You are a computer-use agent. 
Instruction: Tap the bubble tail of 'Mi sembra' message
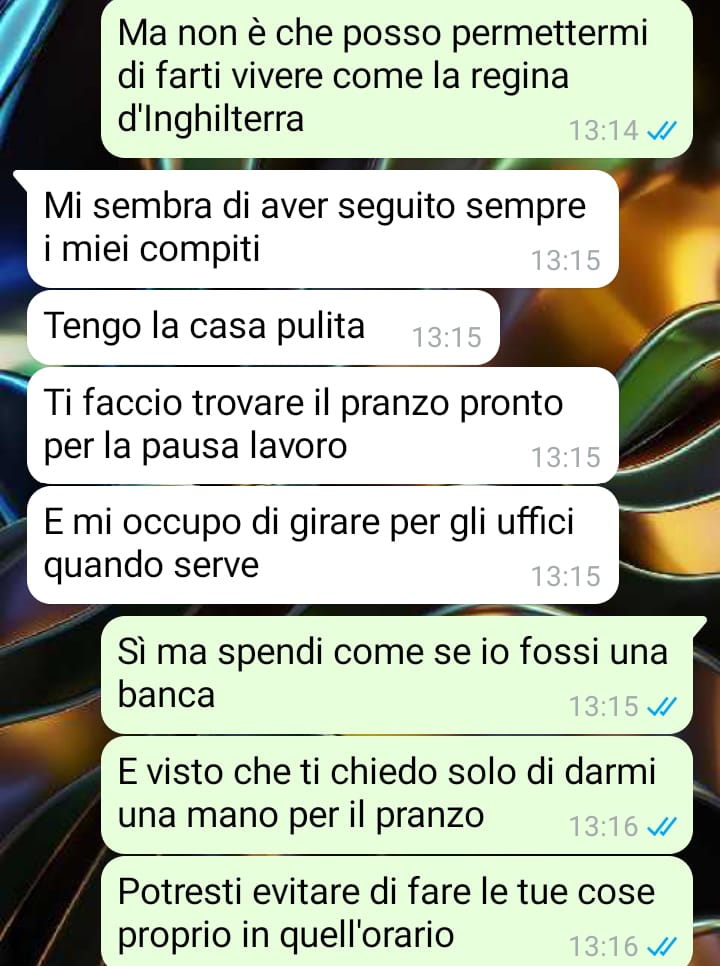[21, 179]
